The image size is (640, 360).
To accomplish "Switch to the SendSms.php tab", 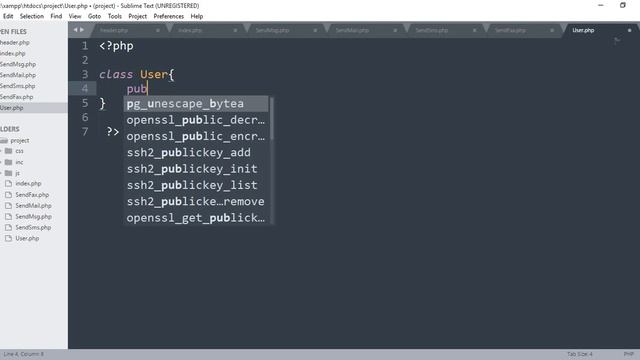I will (x=445, y=30).
